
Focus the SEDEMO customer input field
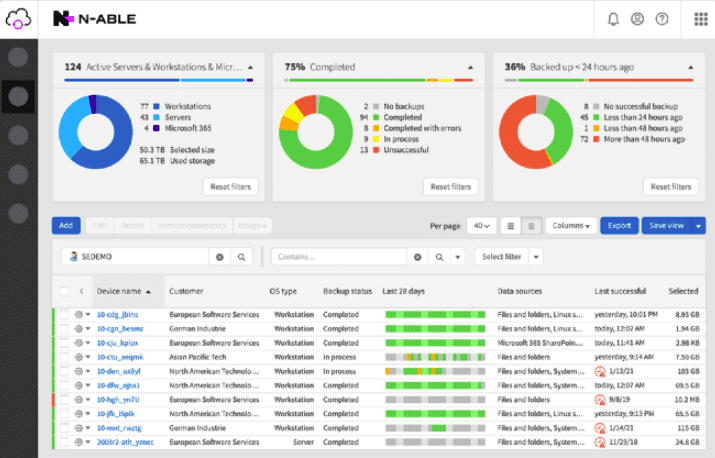pyautogui.click(x=135, y=257)
